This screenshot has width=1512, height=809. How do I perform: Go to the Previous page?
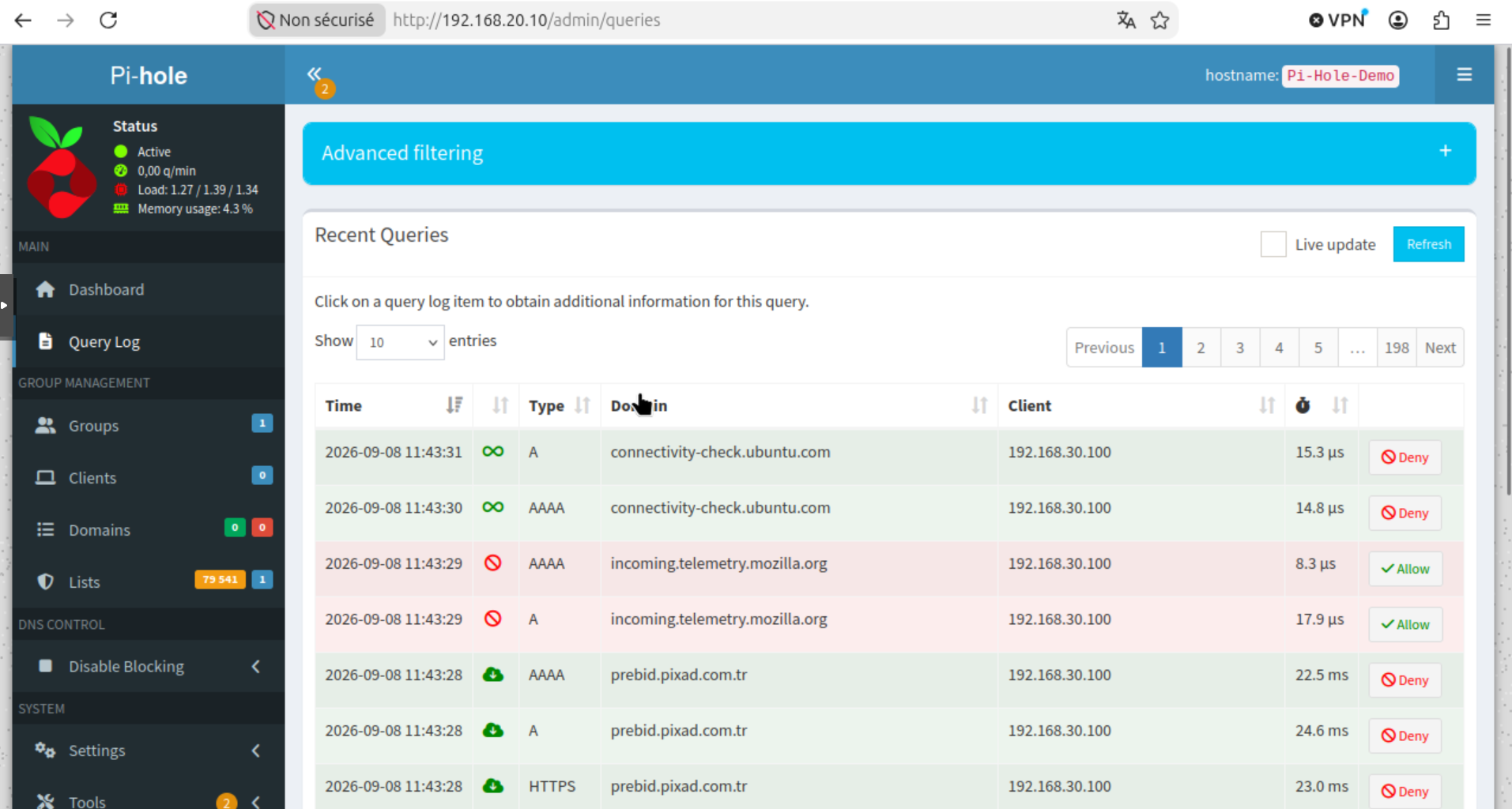tap(1104, 348)
